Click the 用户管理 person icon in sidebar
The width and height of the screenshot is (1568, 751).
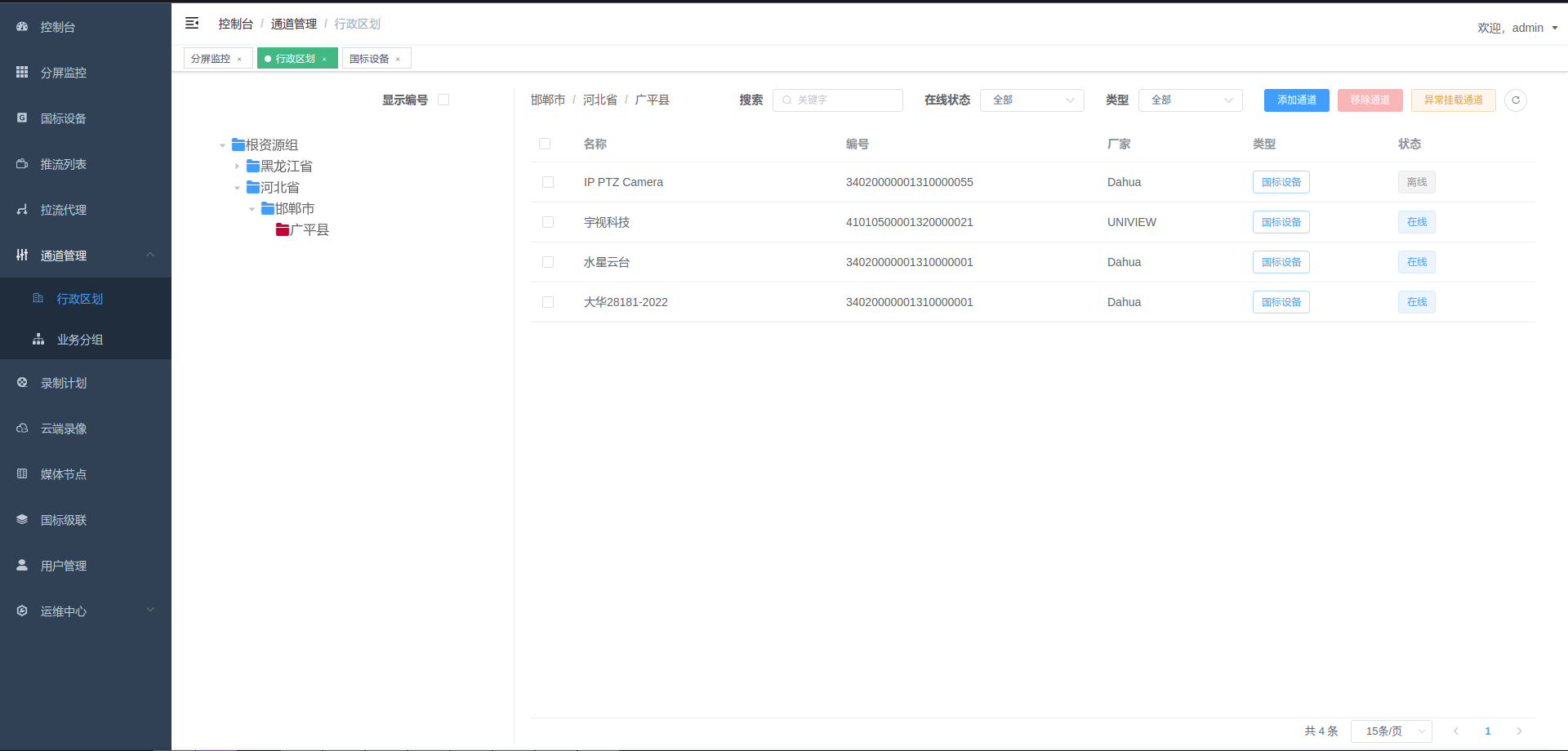coord(22,566)
